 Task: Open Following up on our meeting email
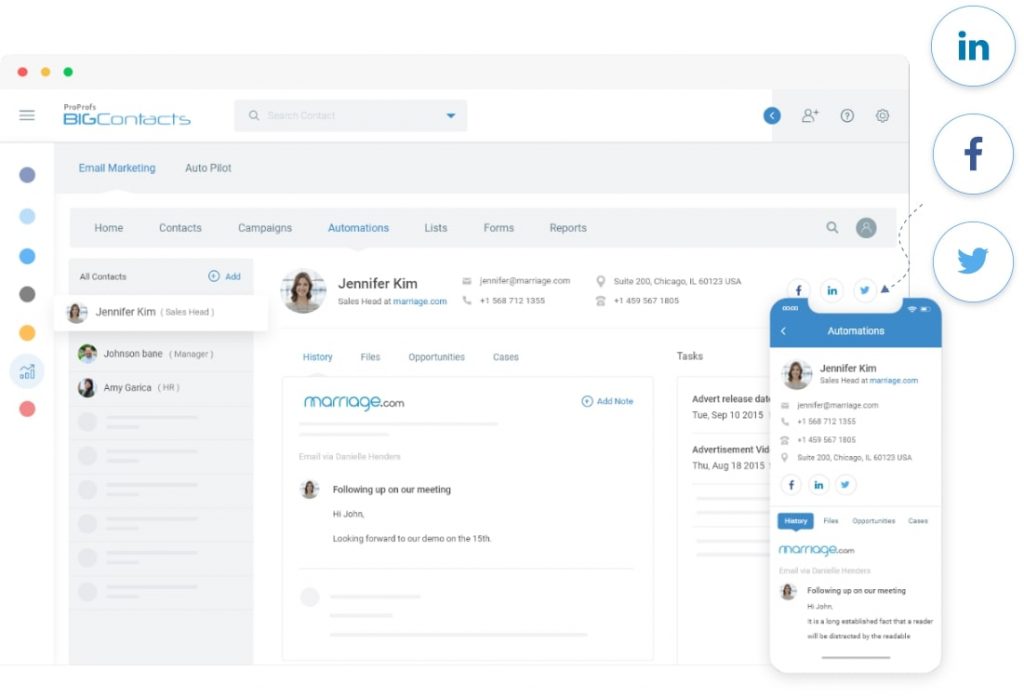[391, 489]
